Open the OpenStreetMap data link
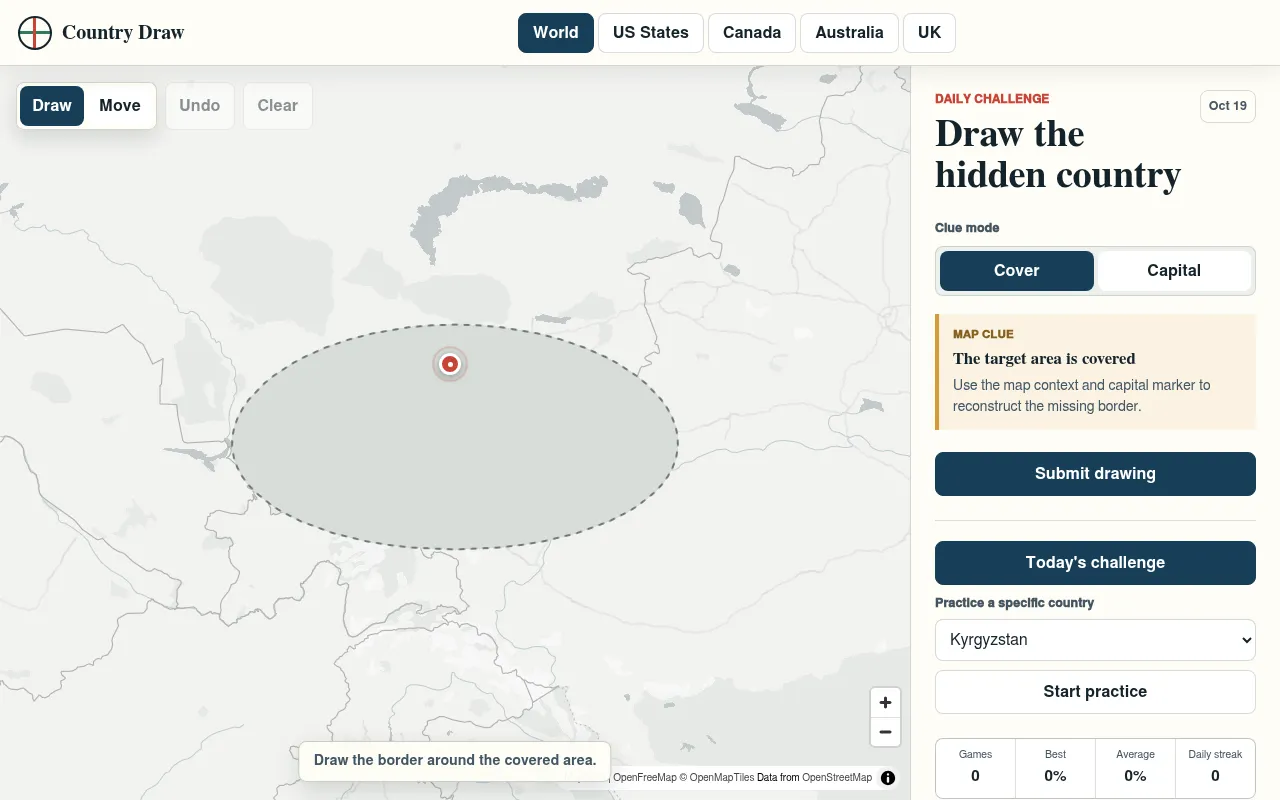Image resolution: width=1280 pixels, height=800 pixels. click(837, 778)
